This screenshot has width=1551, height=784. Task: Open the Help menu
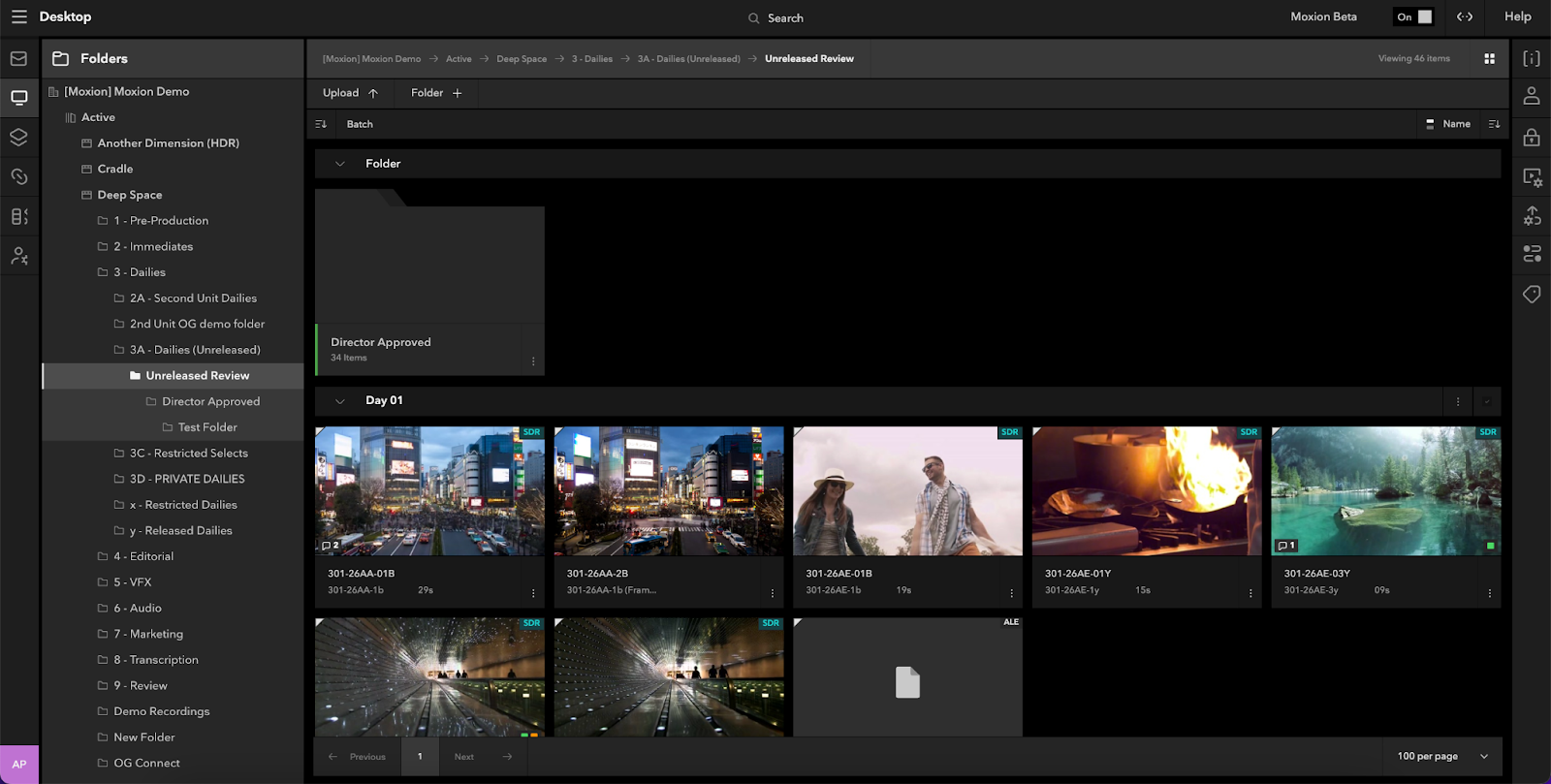click(1517, 17)
